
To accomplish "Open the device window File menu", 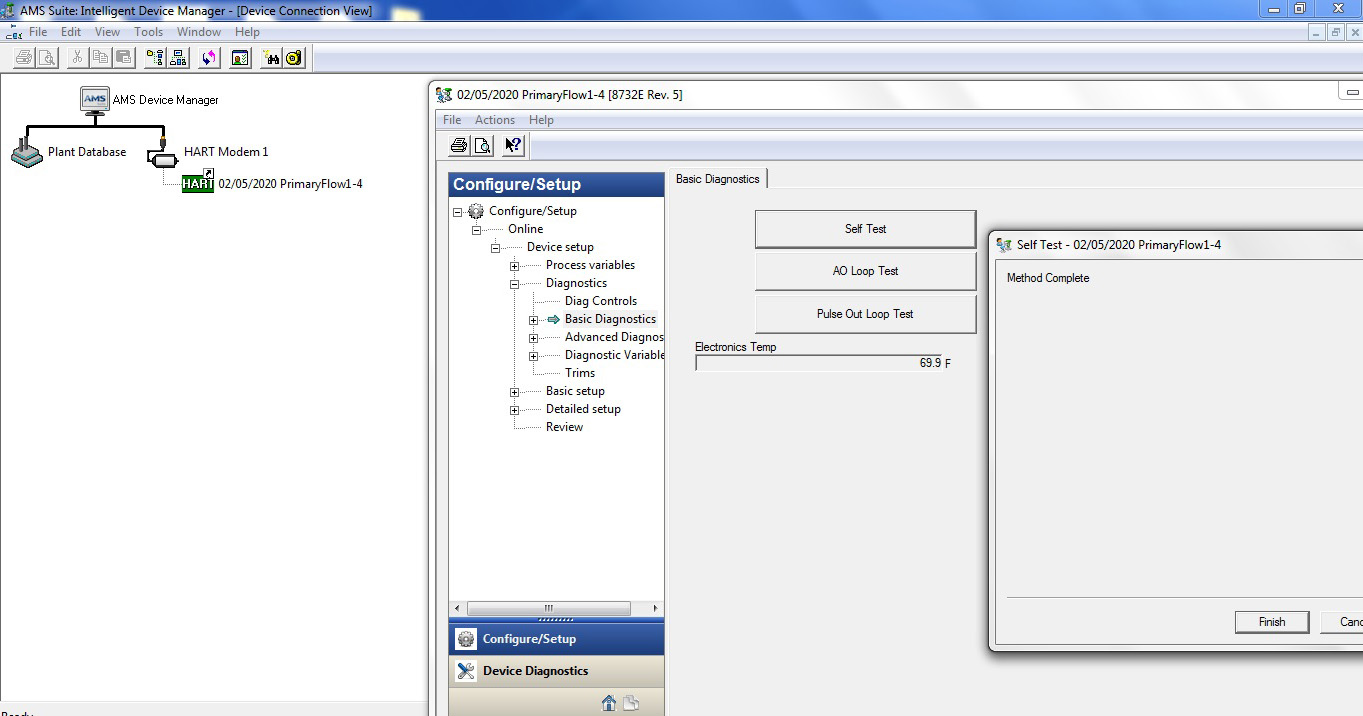I will [x=452, y=120].
